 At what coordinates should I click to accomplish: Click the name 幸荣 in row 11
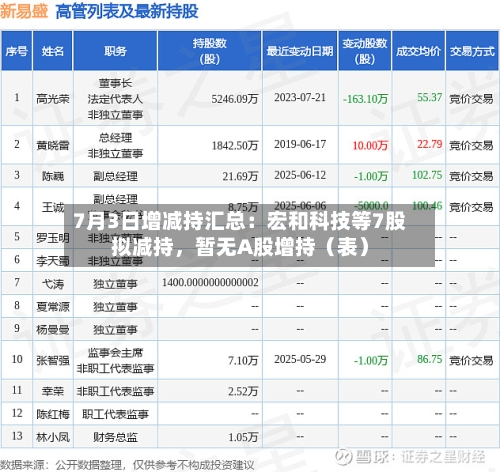(x=53, y=391)
